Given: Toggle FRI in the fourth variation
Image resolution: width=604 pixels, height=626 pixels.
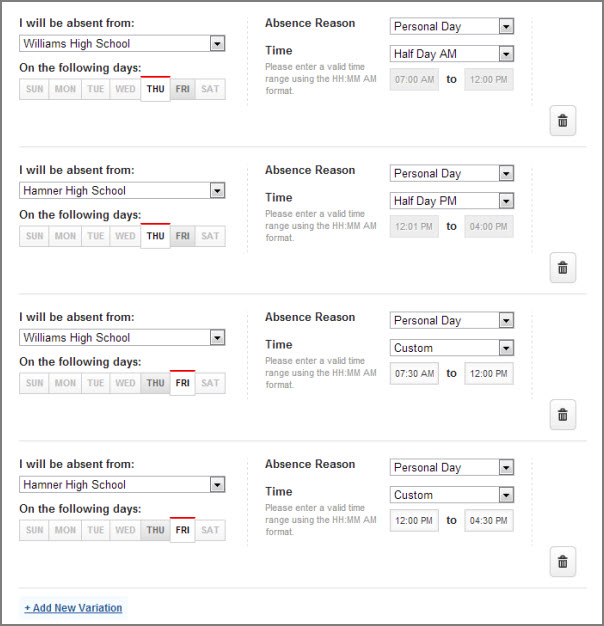Looking at the screenshot, I should [183, 531].
